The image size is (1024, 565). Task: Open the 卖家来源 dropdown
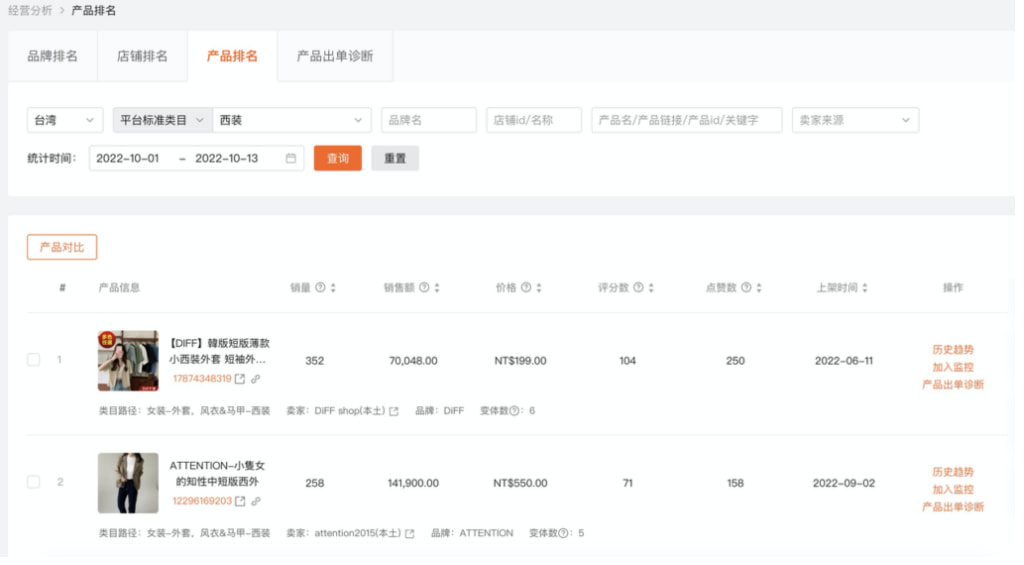click(x=856, y=120)
